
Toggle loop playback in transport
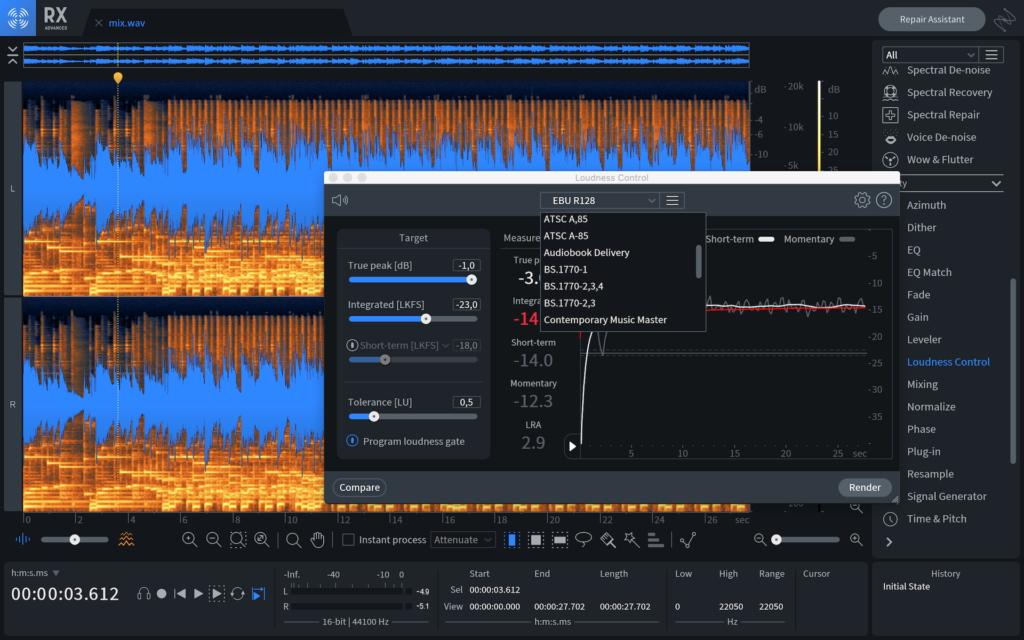point(238,594)
